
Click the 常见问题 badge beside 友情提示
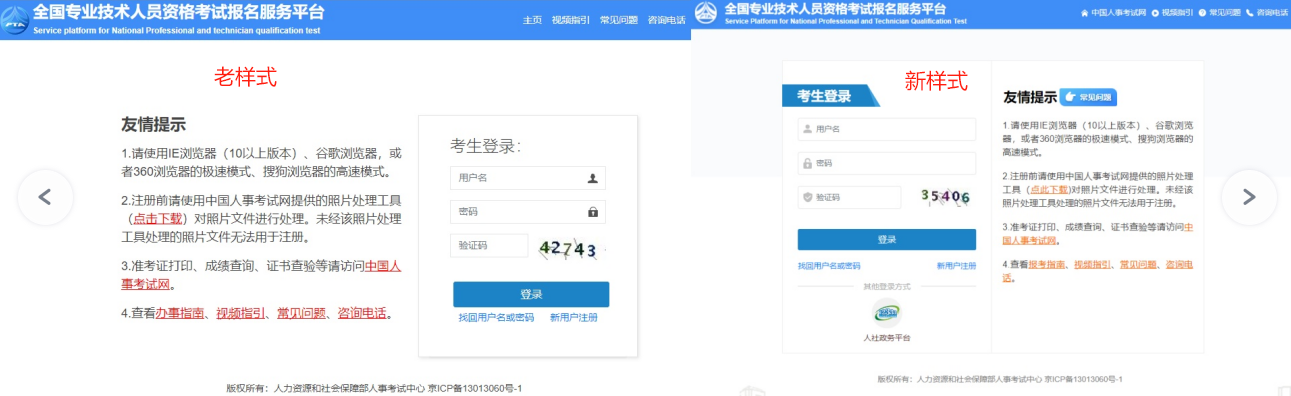(x=1089, y=97)
